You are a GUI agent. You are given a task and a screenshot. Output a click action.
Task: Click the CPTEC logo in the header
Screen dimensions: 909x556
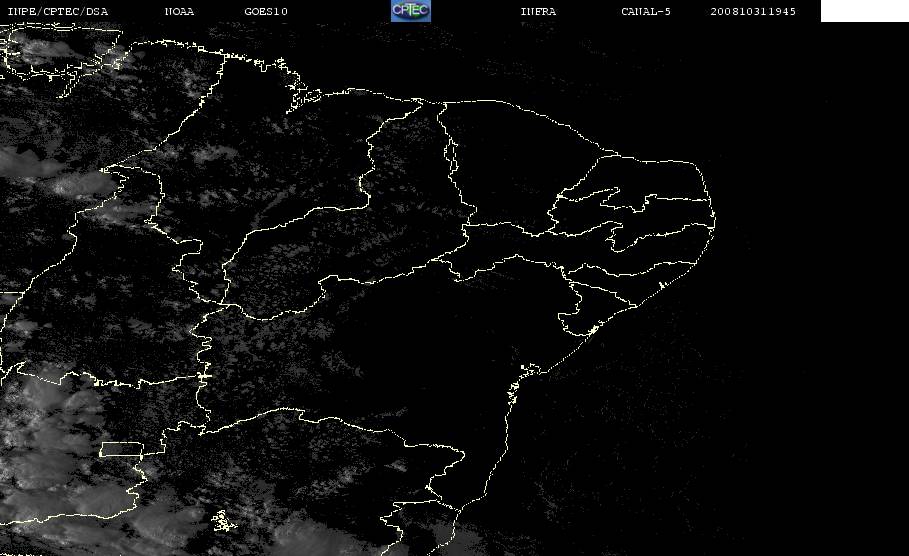coord(410,11)
